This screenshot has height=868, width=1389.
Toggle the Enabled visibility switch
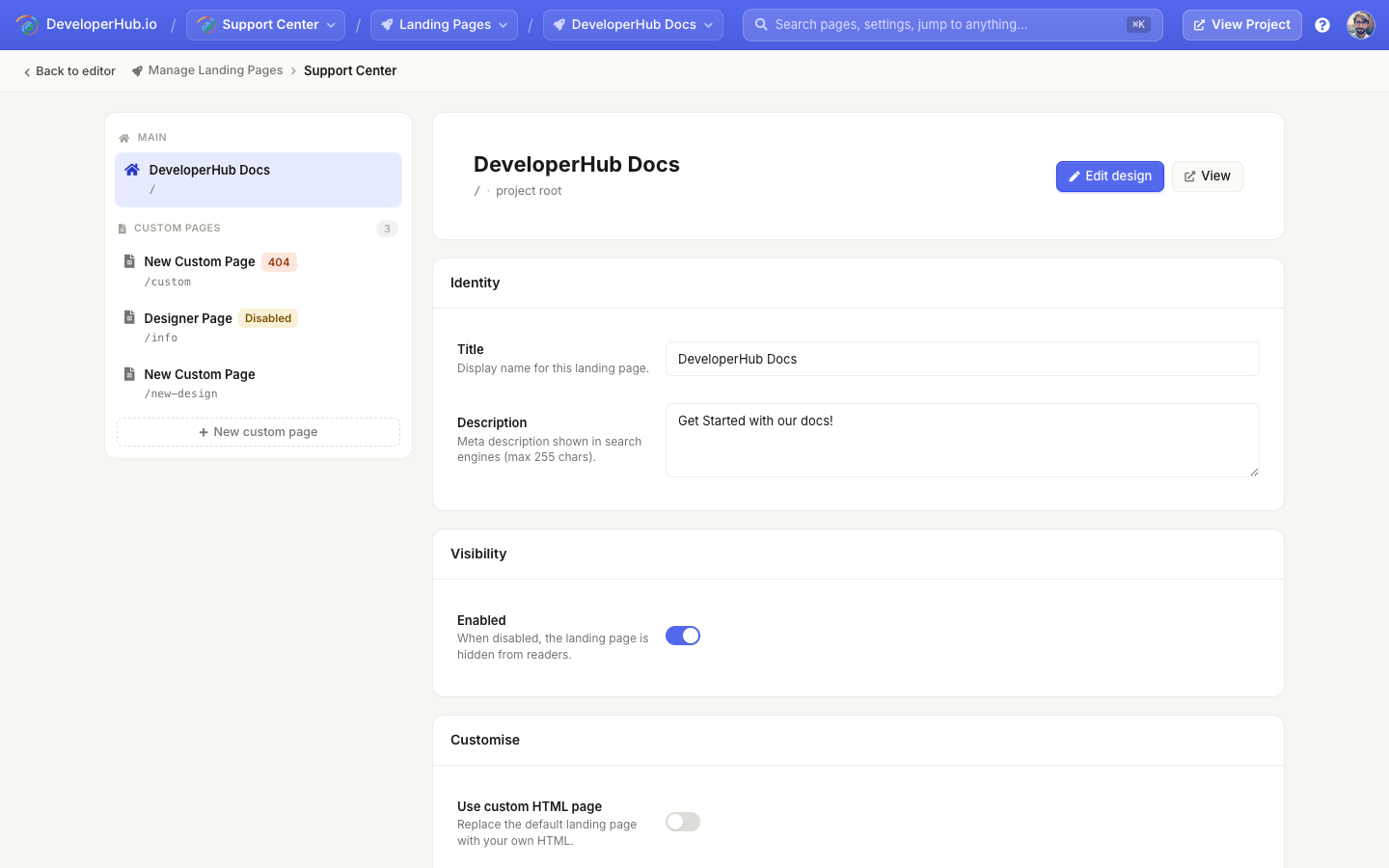[x=683, y=636]
